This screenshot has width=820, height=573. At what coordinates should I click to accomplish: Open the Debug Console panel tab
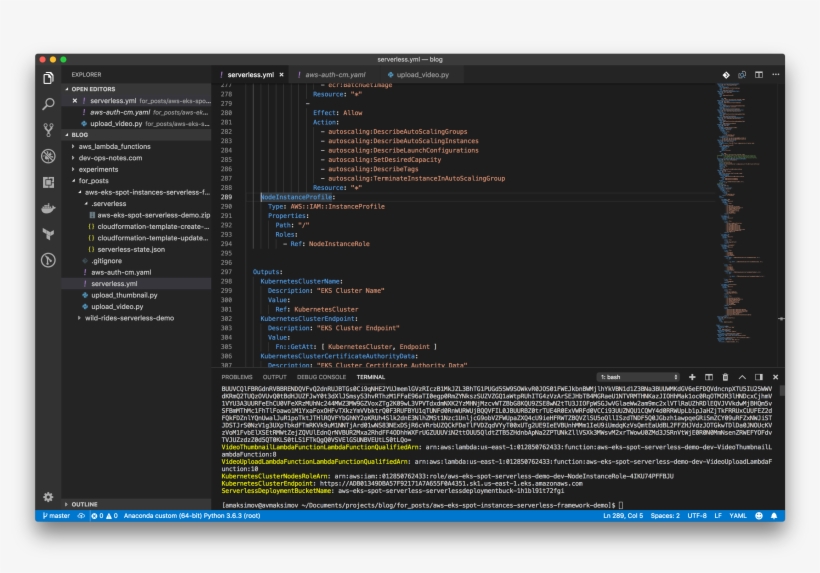coord(321,377)
